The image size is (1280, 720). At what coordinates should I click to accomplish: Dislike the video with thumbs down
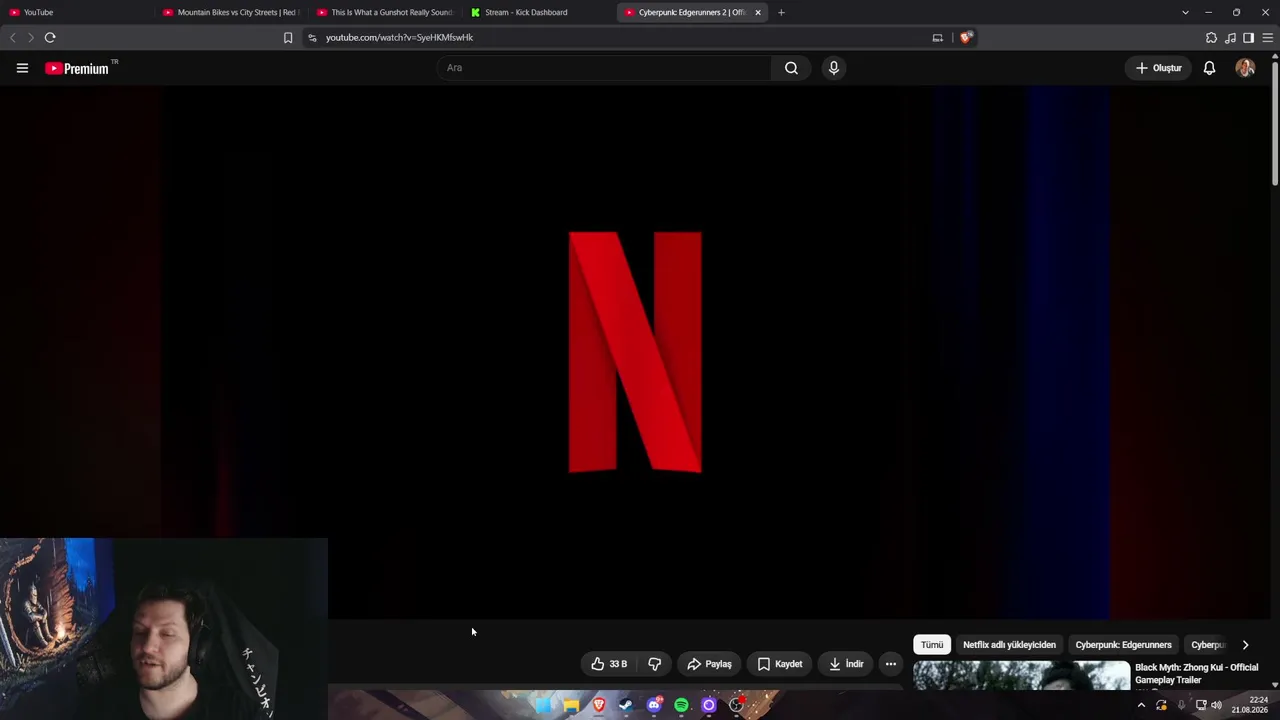[655, 664]
